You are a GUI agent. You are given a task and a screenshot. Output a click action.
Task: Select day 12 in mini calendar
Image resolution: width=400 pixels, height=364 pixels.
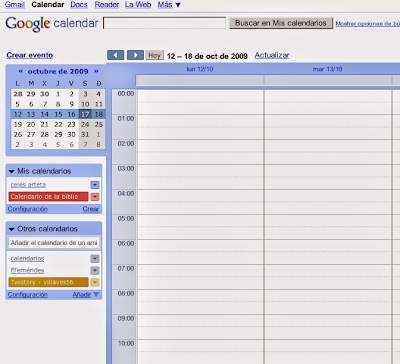point(18,114)
